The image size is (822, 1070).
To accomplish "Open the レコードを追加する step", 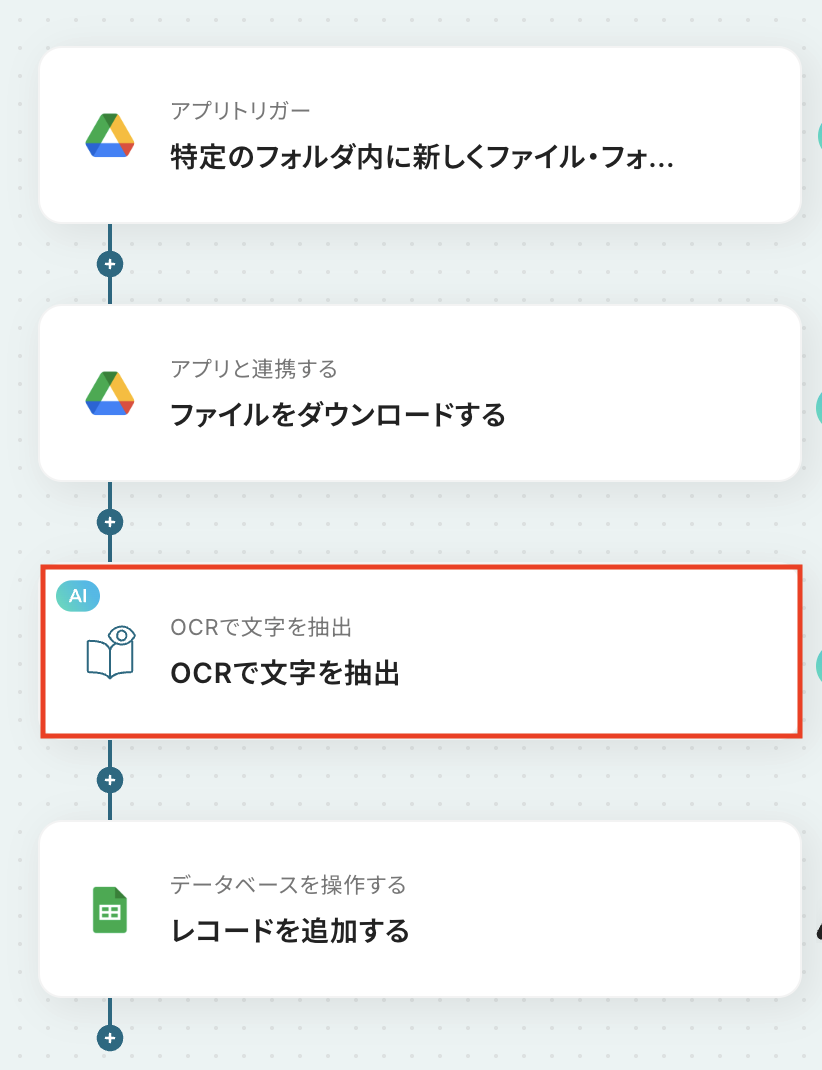I will coord(420,909).
